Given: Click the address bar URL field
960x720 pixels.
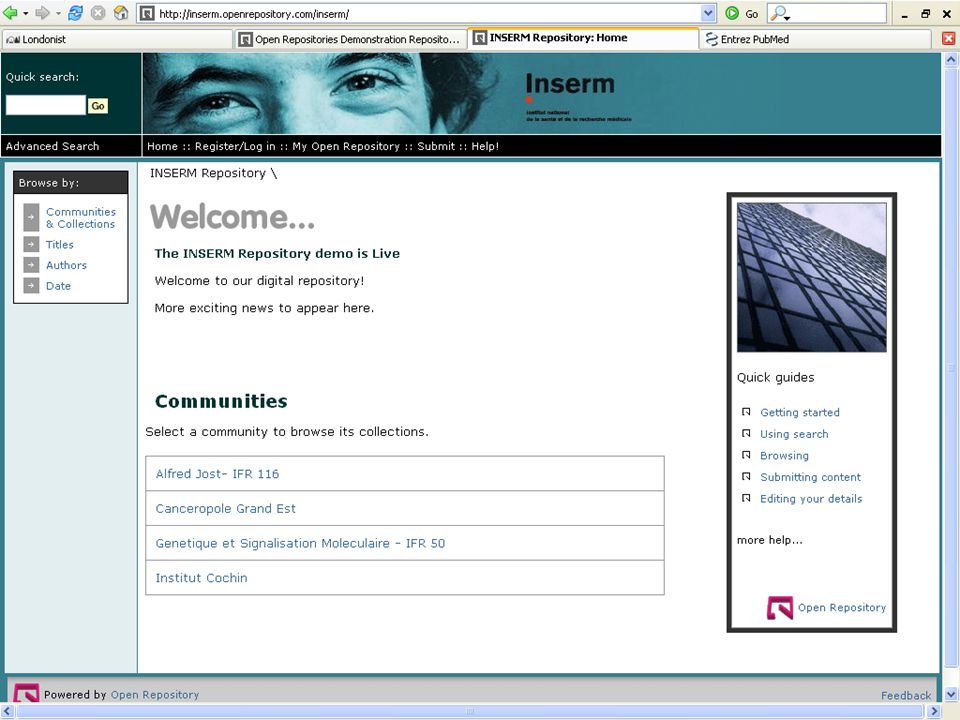Looking at the screenshot, I should (x=427, y=13).
